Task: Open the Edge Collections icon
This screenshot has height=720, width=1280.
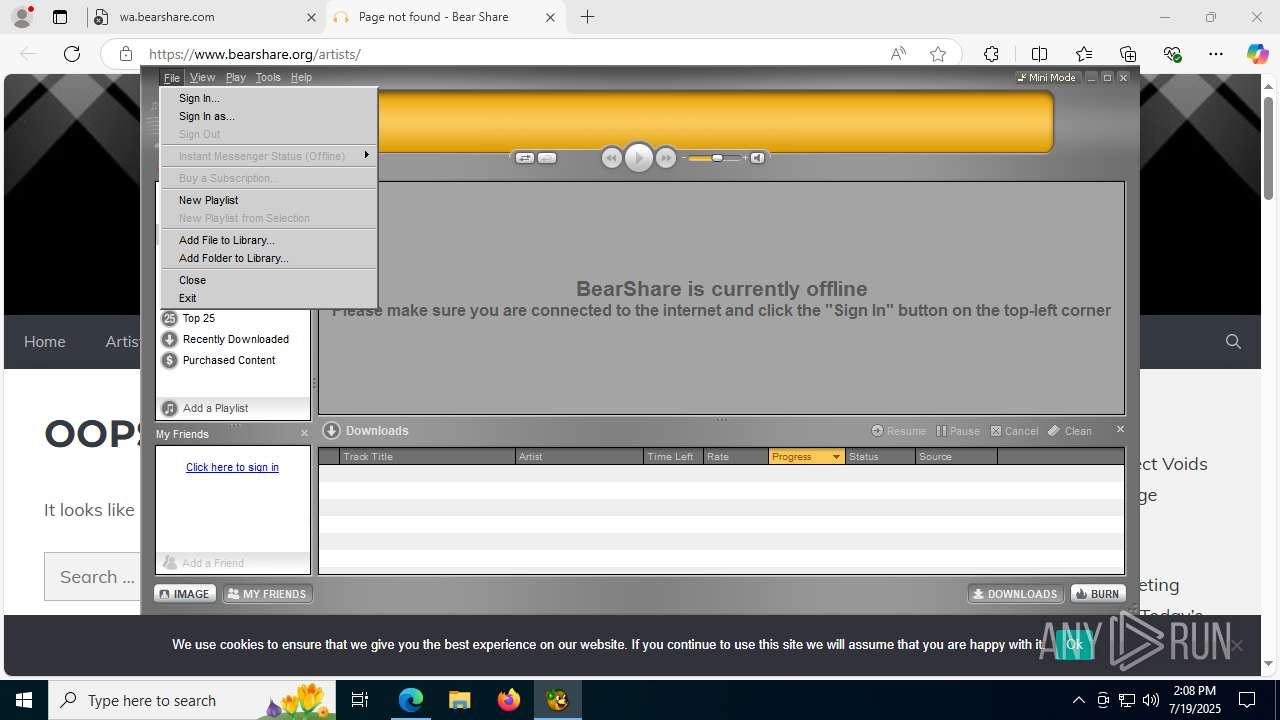Action: pos(1128,54)
